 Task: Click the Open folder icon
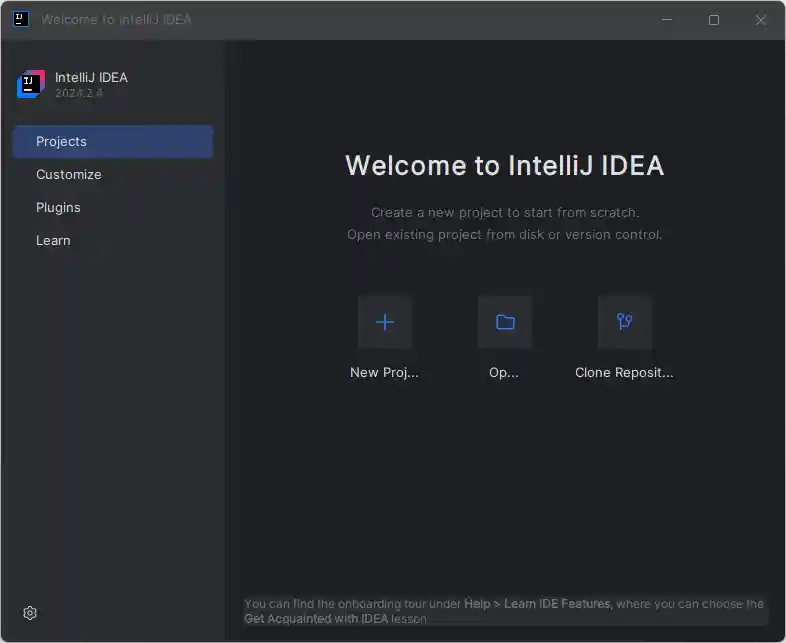tap(505, 322)
